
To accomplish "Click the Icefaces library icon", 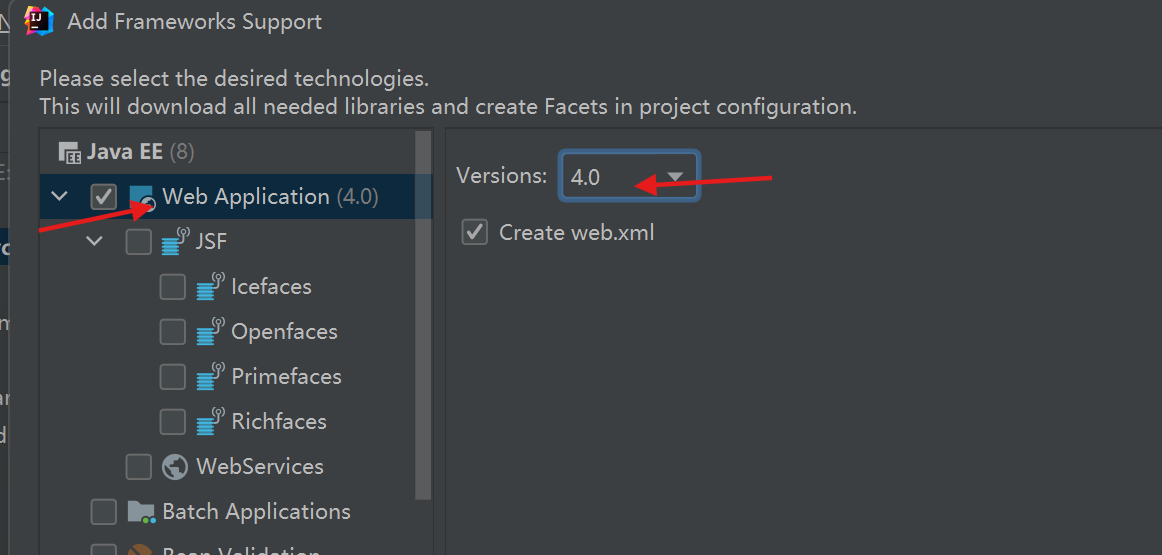I will 210,287.
